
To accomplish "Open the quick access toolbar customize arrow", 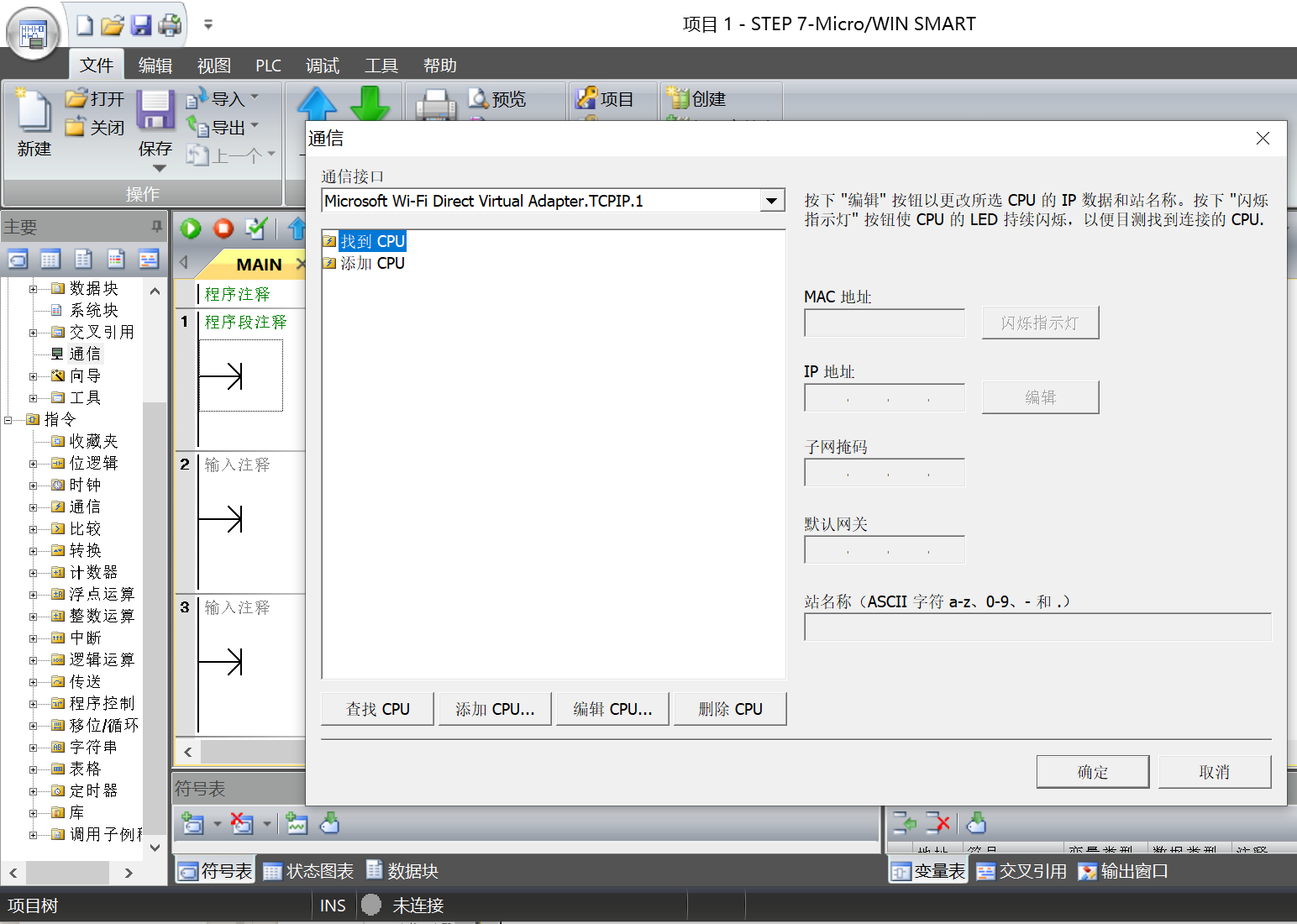I will pyautogui.click(x=208, y=24).
